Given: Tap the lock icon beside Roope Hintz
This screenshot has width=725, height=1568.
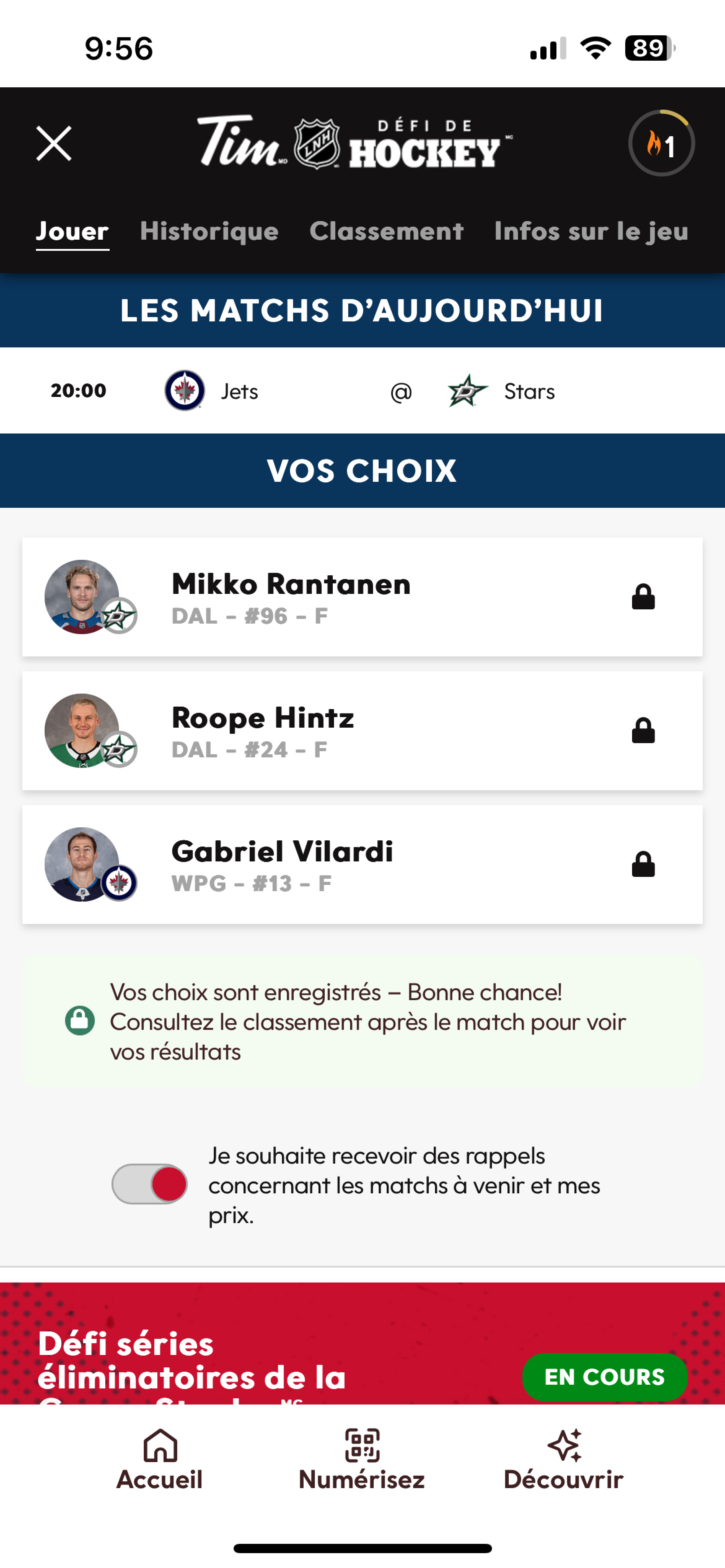Looking at the screenshot, I should 643,731.
